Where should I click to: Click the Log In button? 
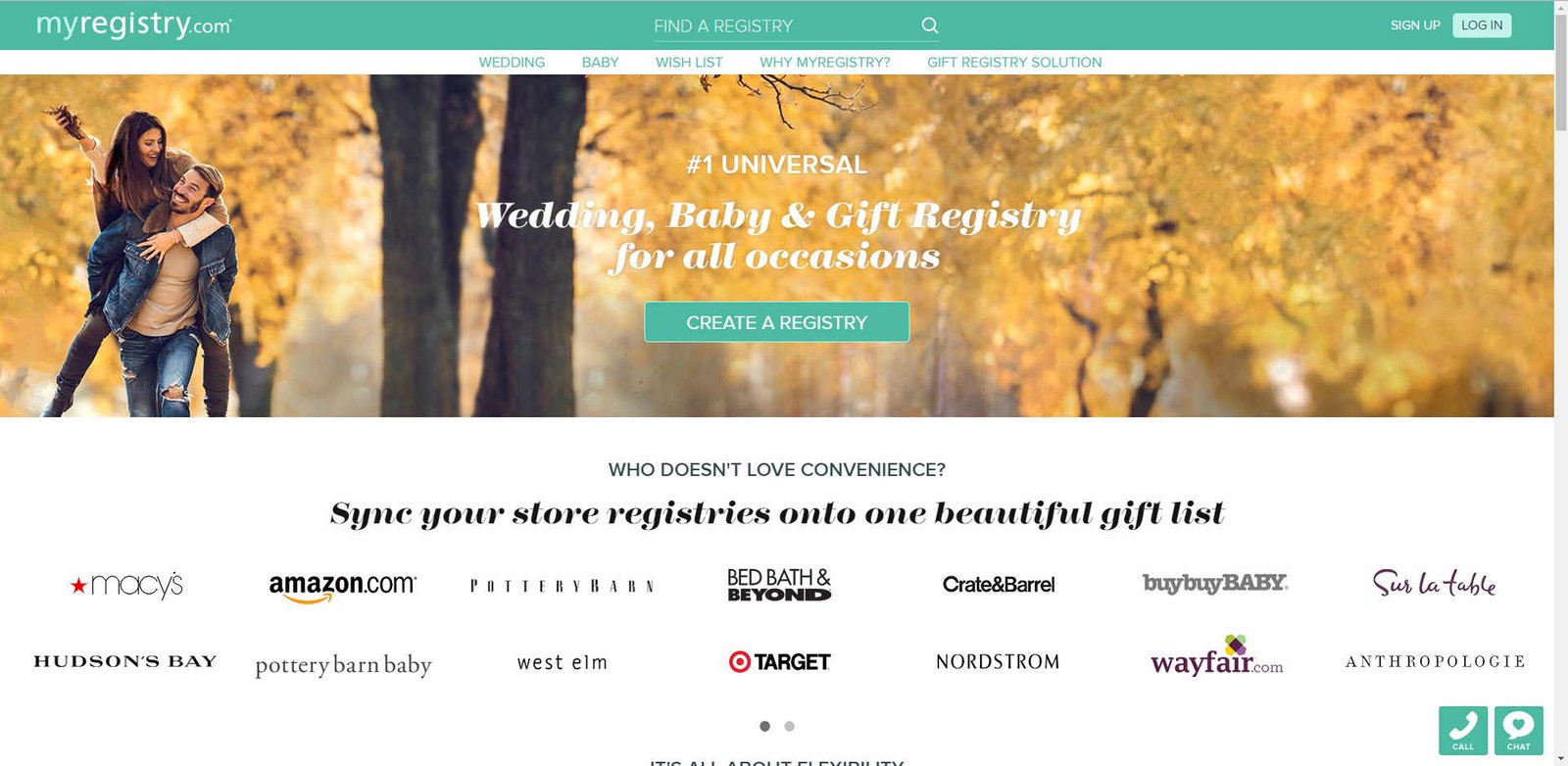(x=1482, y=25)
